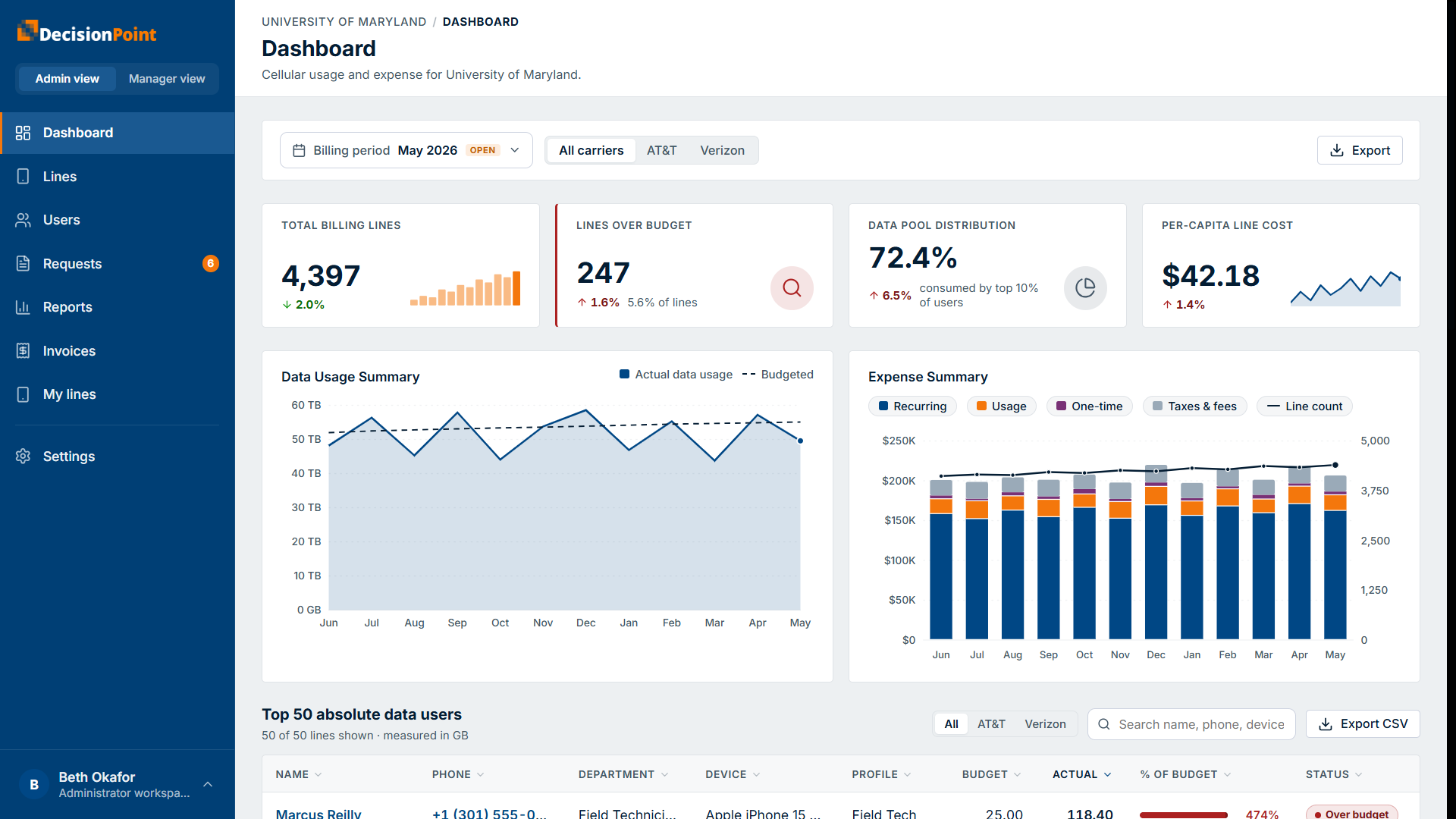The image size is (1456, 819).
Task: Click the Search name, phone, device field
Action: click(1191, 724)
